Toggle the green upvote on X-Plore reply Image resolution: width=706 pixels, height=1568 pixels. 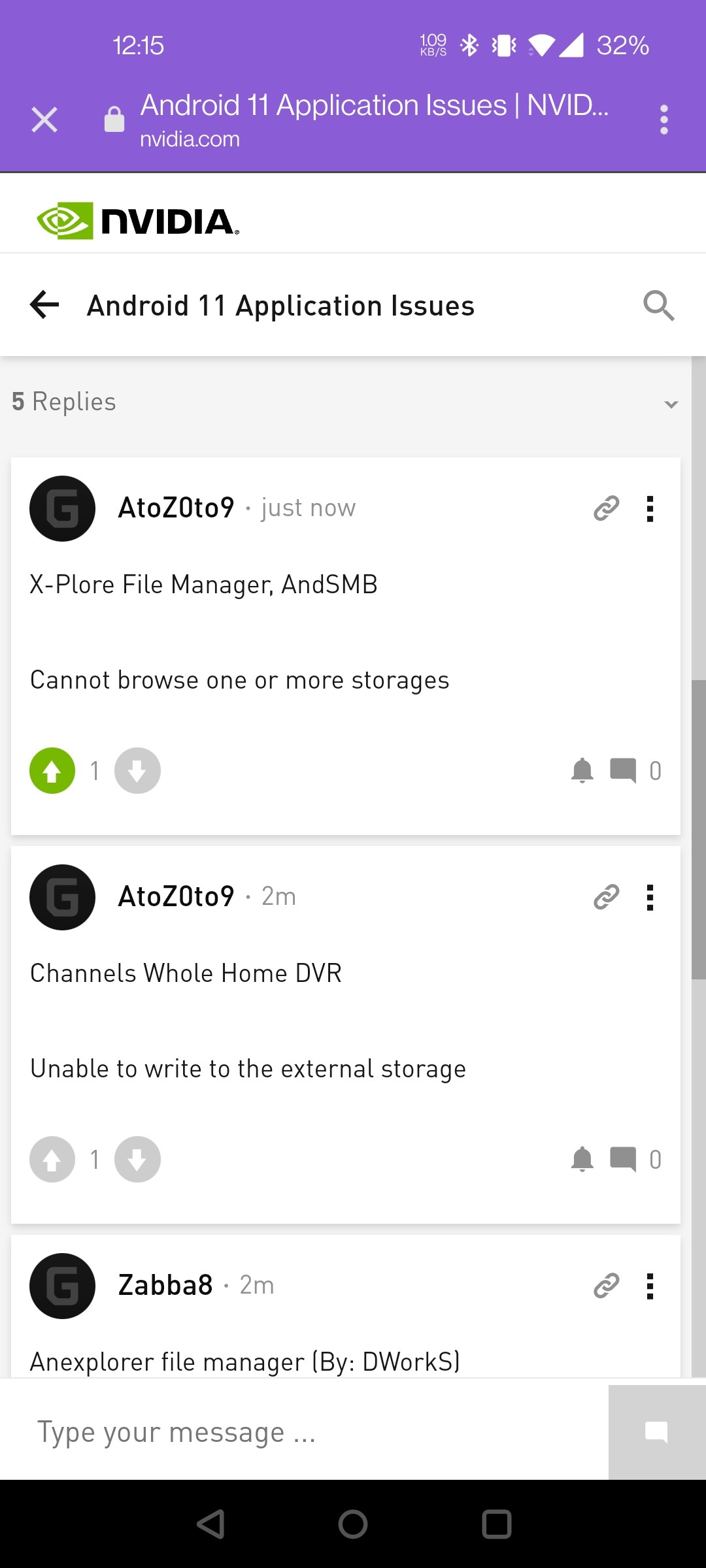(x=52, y=771)
